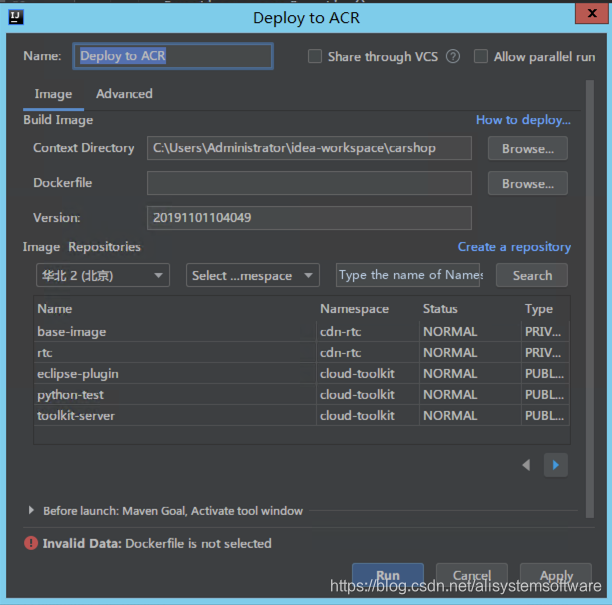Open the Select namespace dropdown
The height and width of the screenshot is (605, 612).
pyautogui.click(x=253, y=275)
